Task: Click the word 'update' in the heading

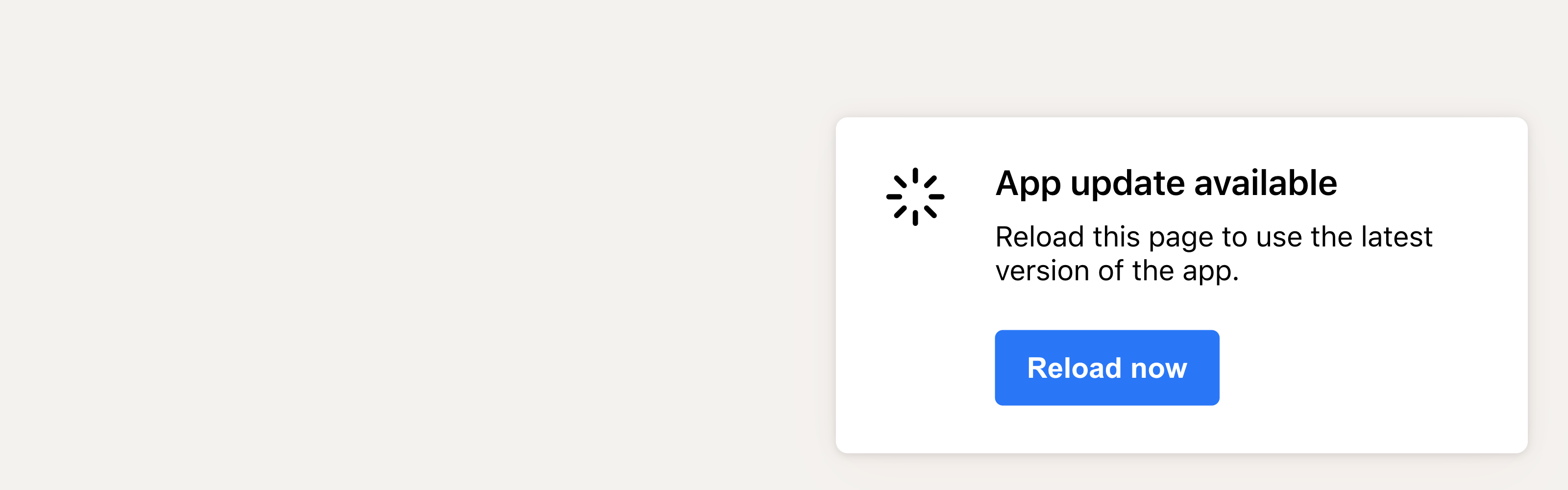Action: (1127, 184)
